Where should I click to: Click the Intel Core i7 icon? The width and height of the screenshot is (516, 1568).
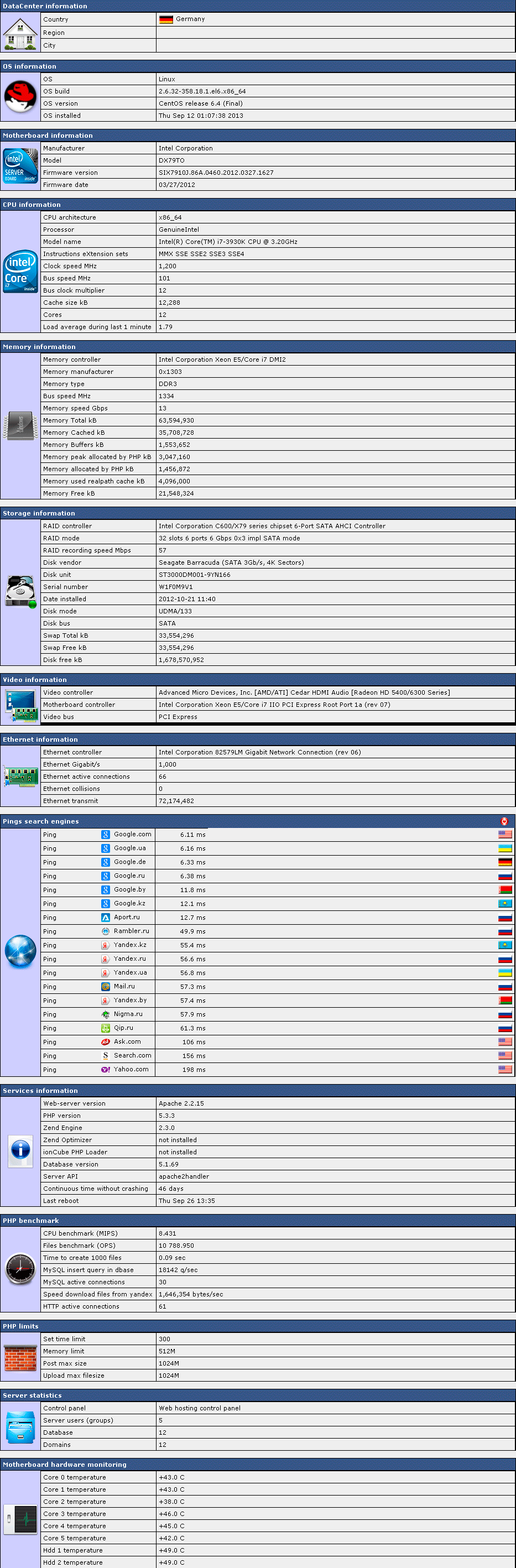20,272
